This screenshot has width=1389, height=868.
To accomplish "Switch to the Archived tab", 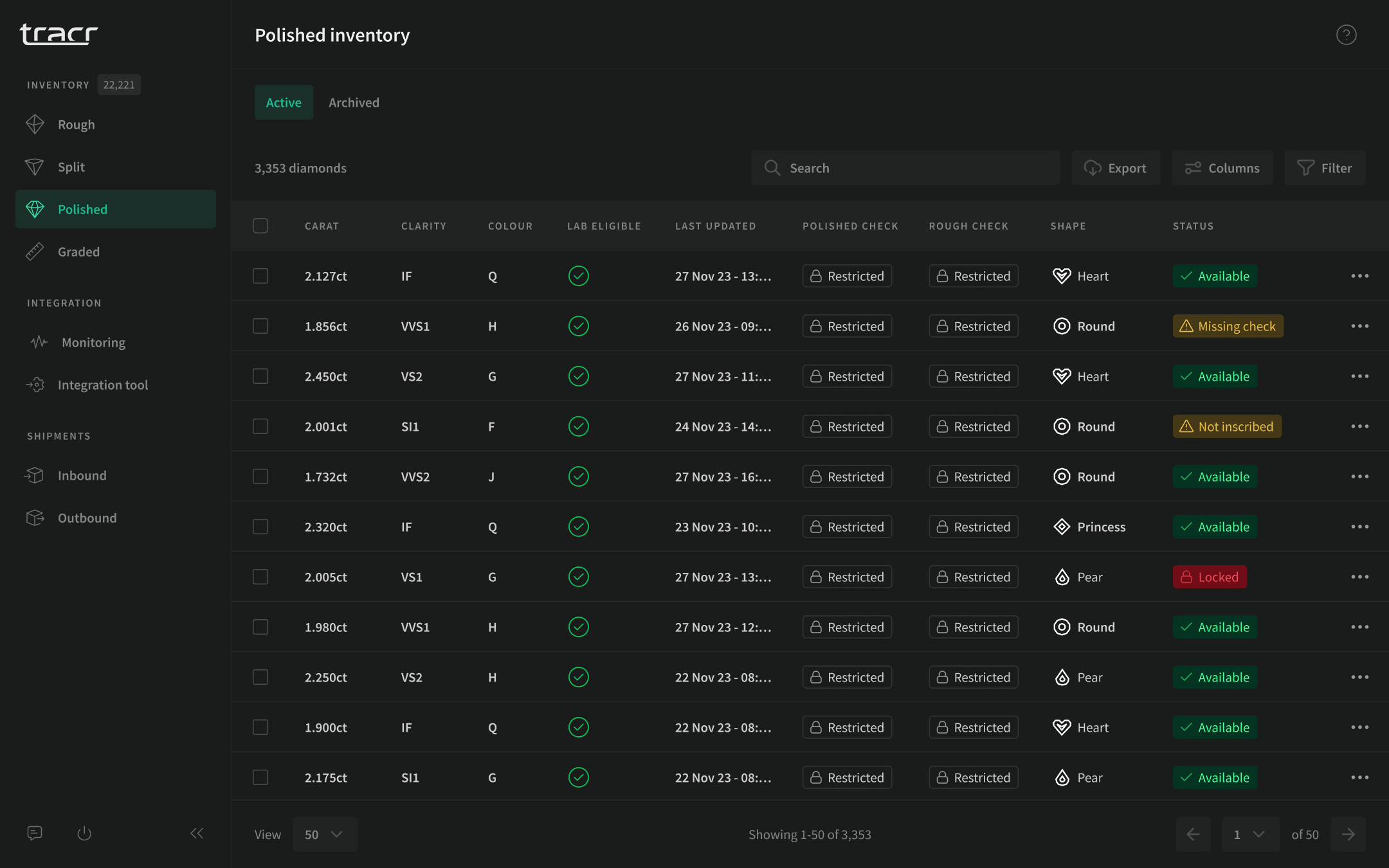I will pos(354,102).
